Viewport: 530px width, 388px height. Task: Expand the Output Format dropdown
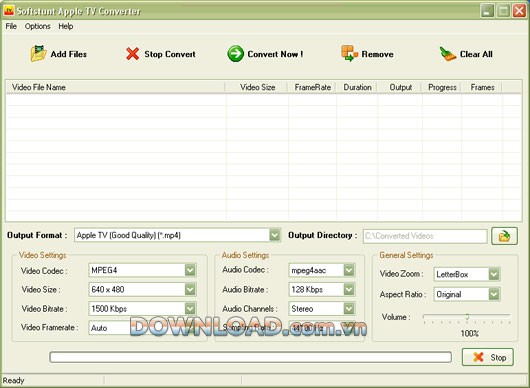(x=275, y=235)
